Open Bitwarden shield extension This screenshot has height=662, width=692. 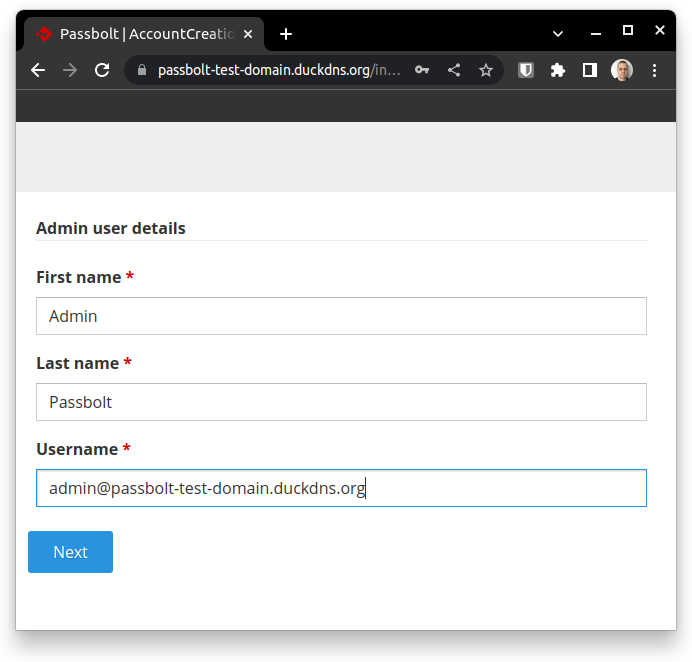point(526,70)
